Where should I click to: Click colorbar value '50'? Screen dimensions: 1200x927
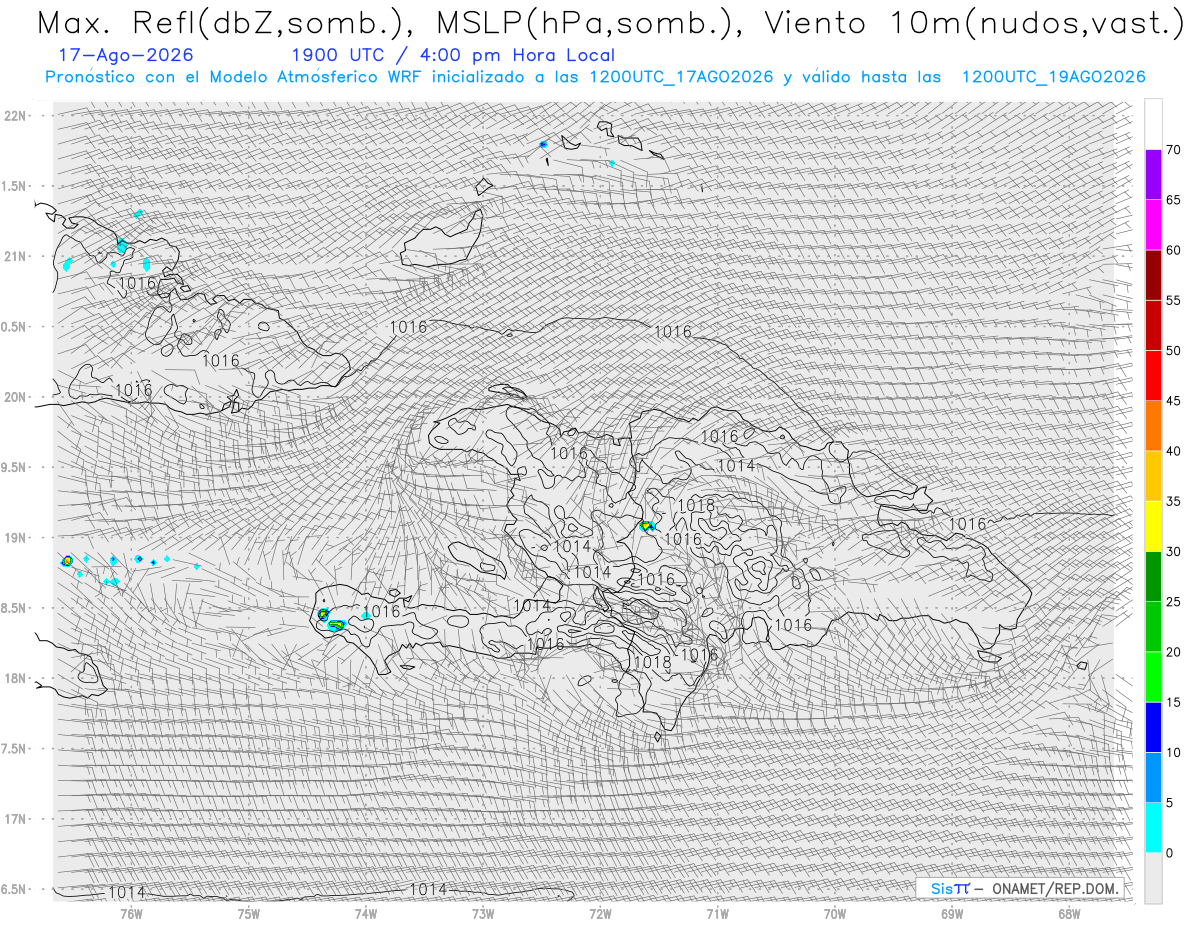click(x=1174, y=351)
